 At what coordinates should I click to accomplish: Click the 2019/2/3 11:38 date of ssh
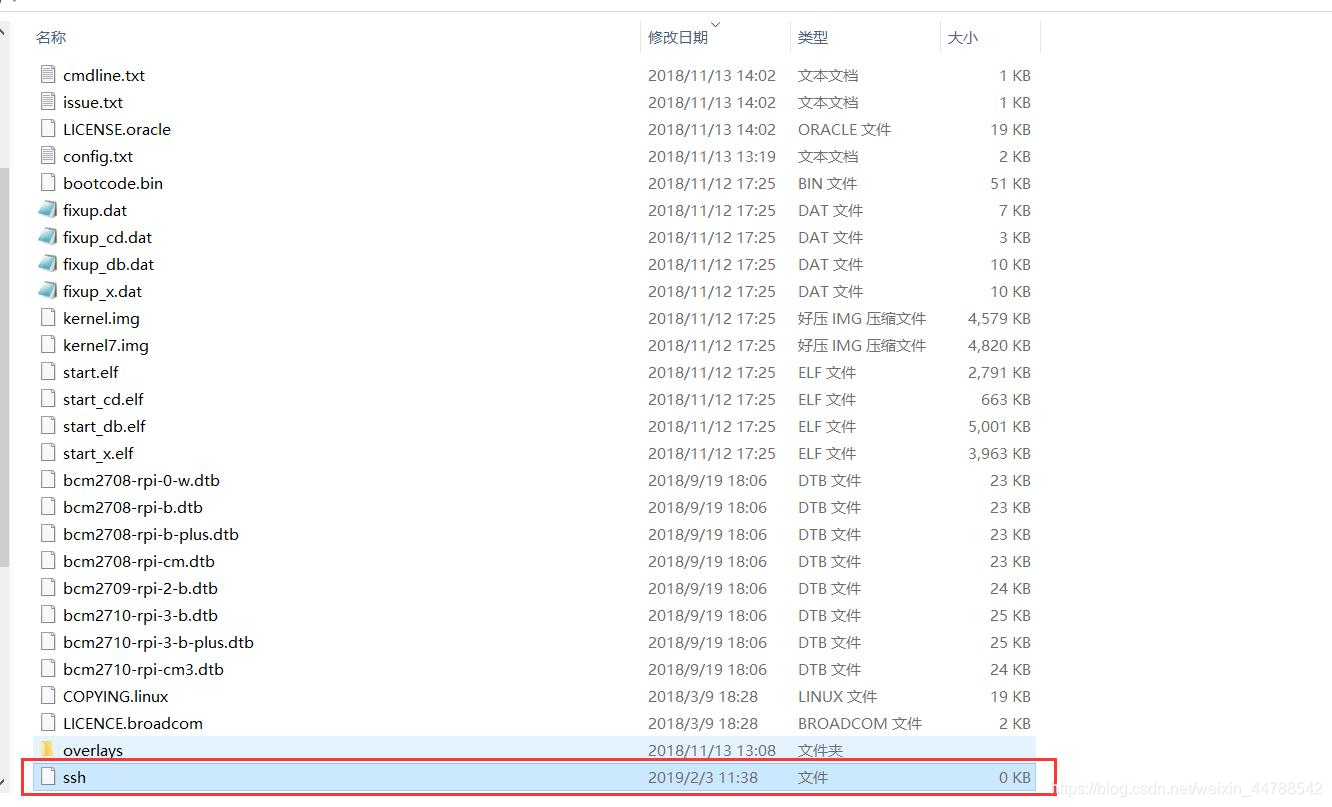tap(703, 777)
